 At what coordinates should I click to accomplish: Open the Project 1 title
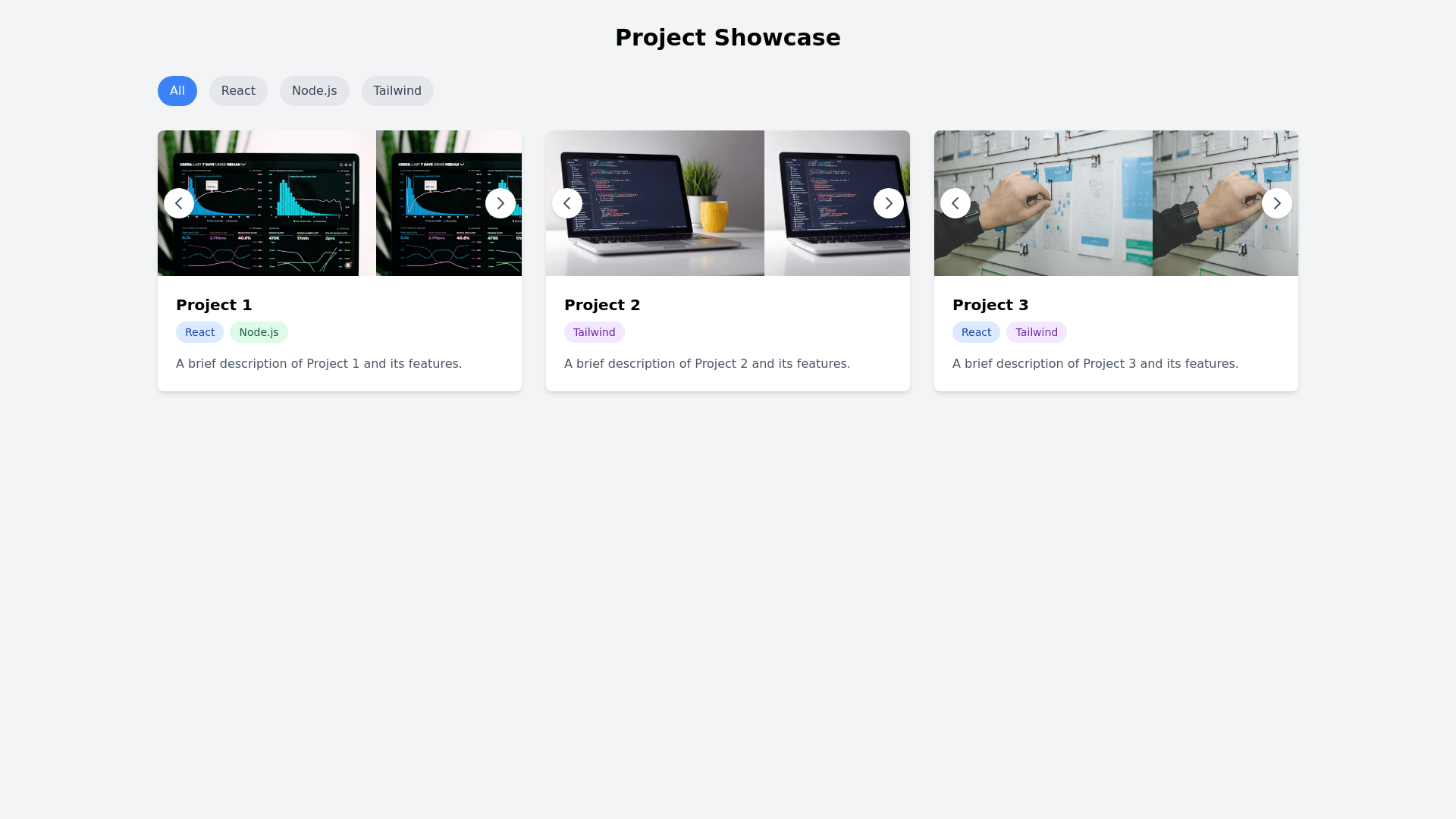[214, 305]
